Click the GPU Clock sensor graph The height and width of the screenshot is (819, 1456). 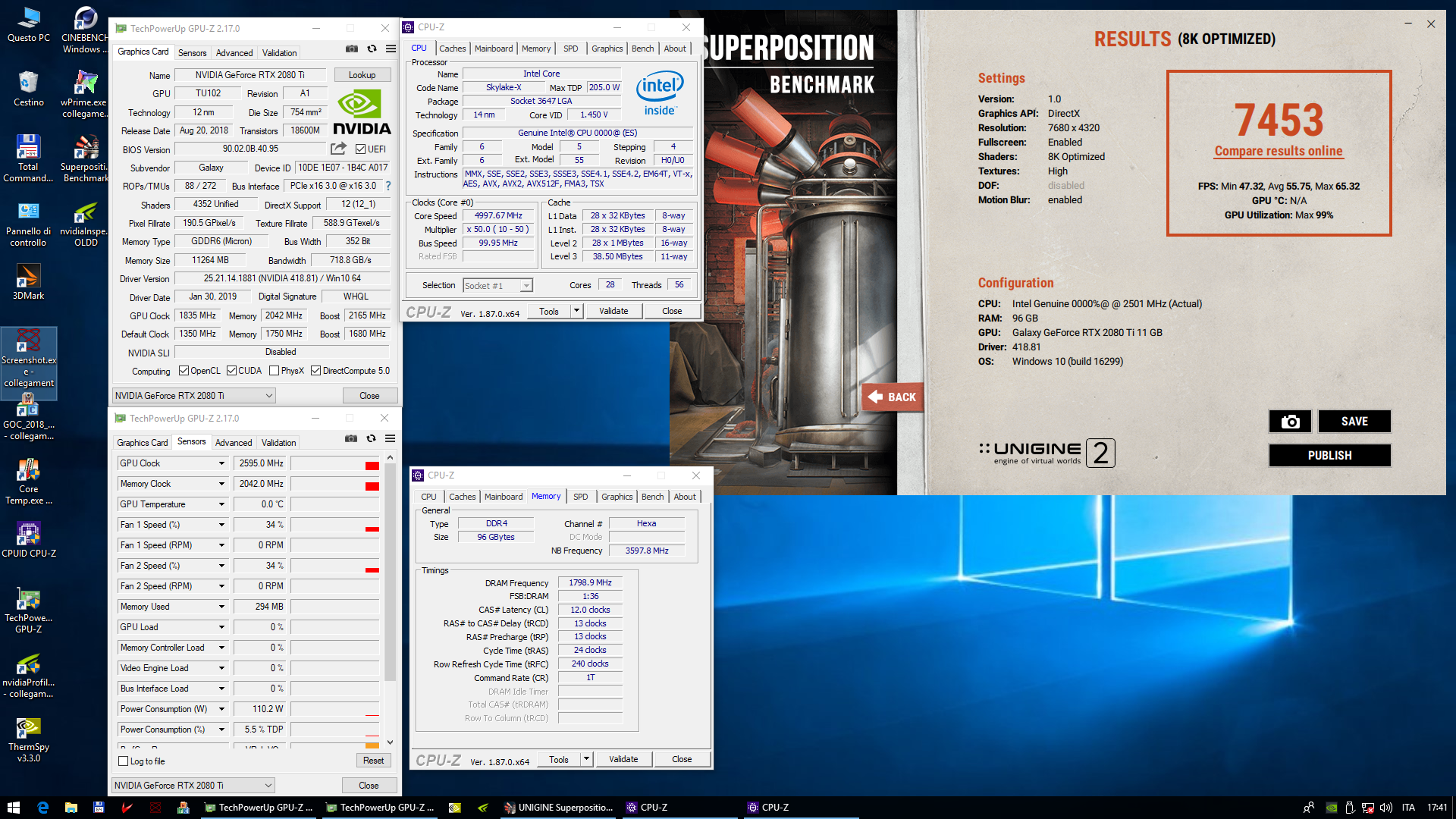334,463
